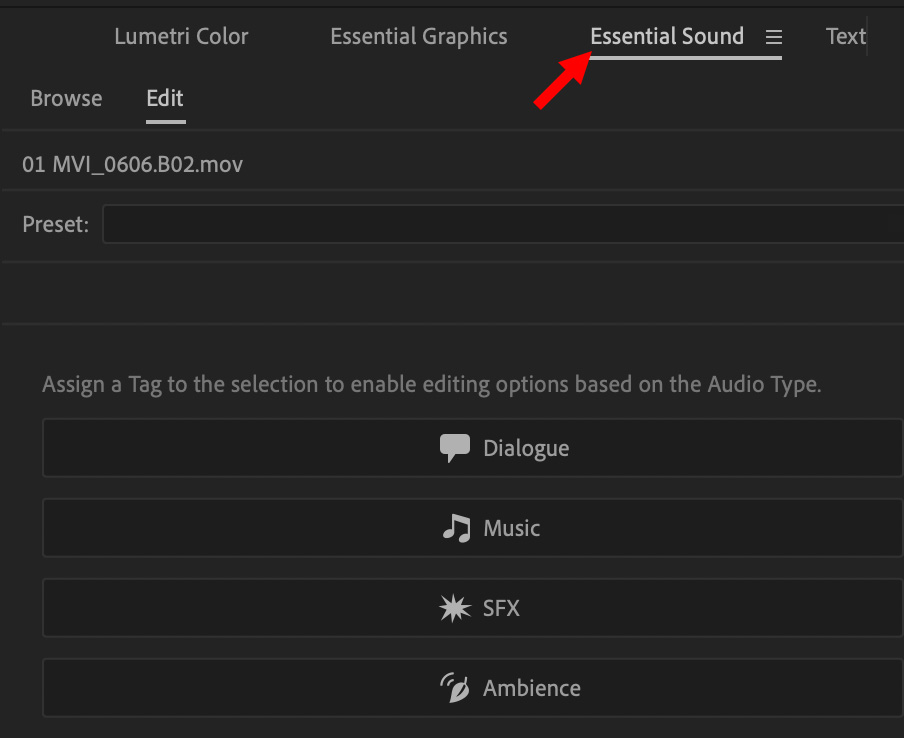Screen dimensions: 904x738
Task: Switch to the Lumetri Color tab
Action: pos(181,37)
